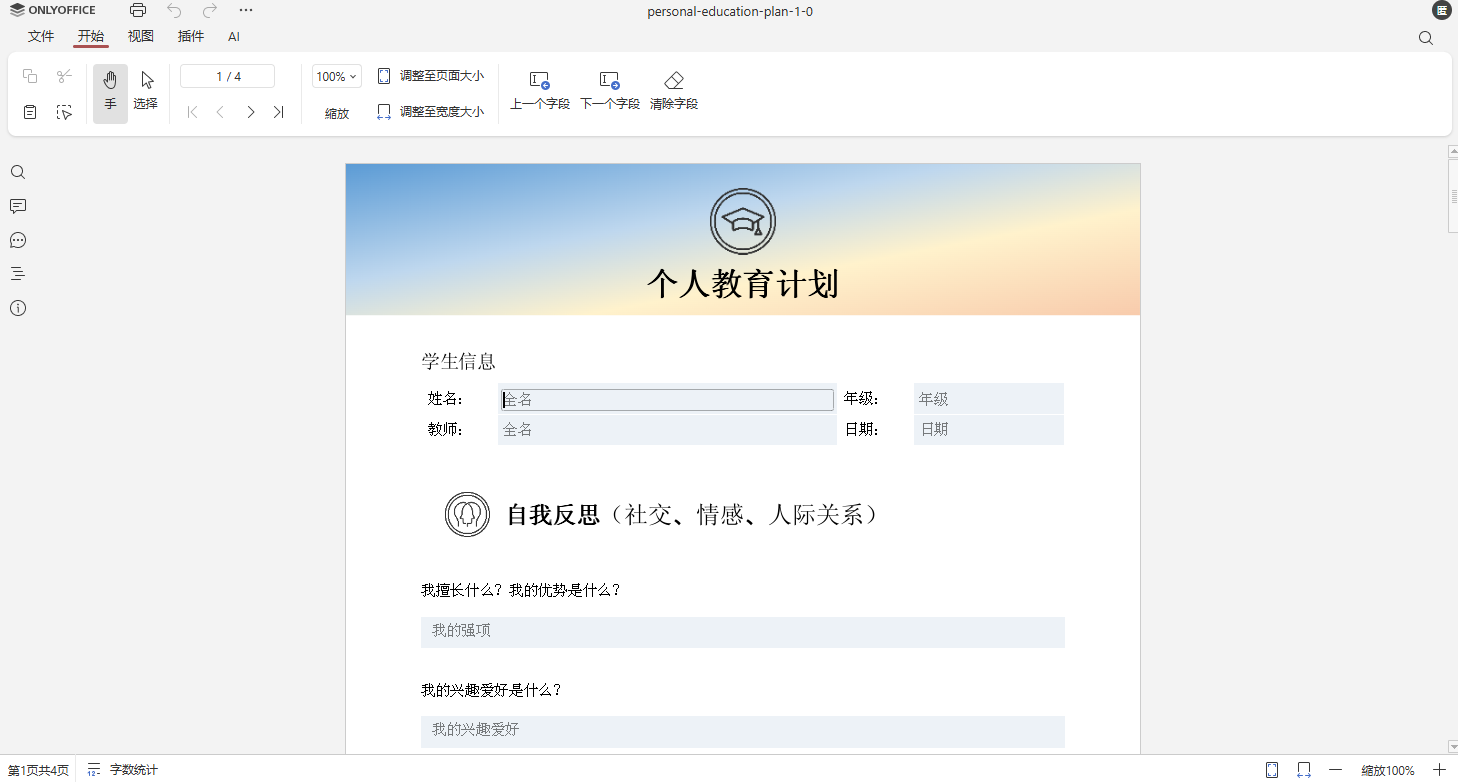This screenshot has height=782, width=1458.
Task: Click the undo arrow icon
Action: pyautogui.click(x=174, y=11)
